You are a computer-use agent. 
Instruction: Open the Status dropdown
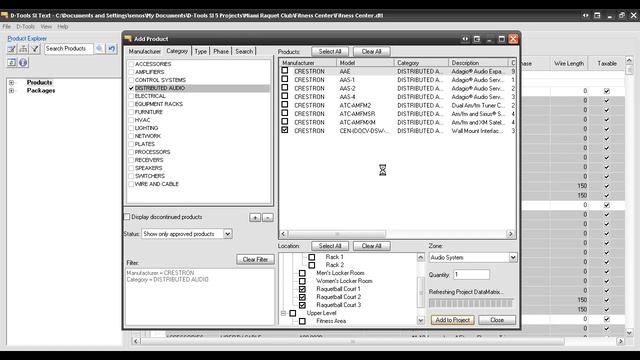(x=228, y=234)
